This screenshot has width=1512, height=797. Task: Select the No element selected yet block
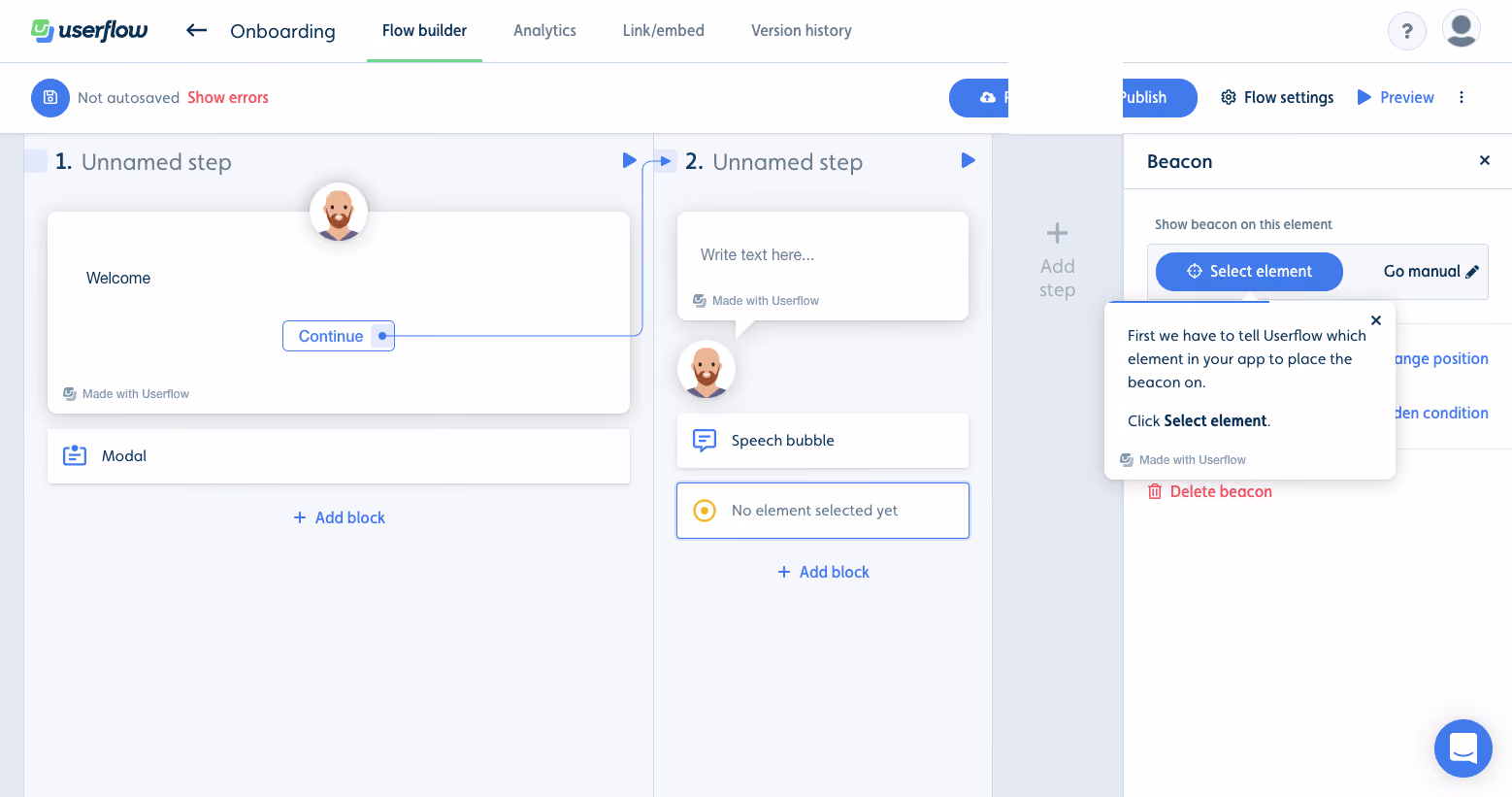coord(823,511)
